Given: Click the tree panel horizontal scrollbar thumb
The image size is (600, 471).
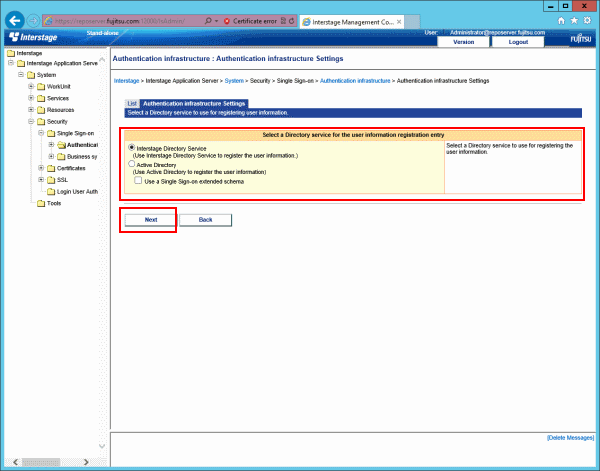Looking at the screenshot, I should click(x=41, y=462).
